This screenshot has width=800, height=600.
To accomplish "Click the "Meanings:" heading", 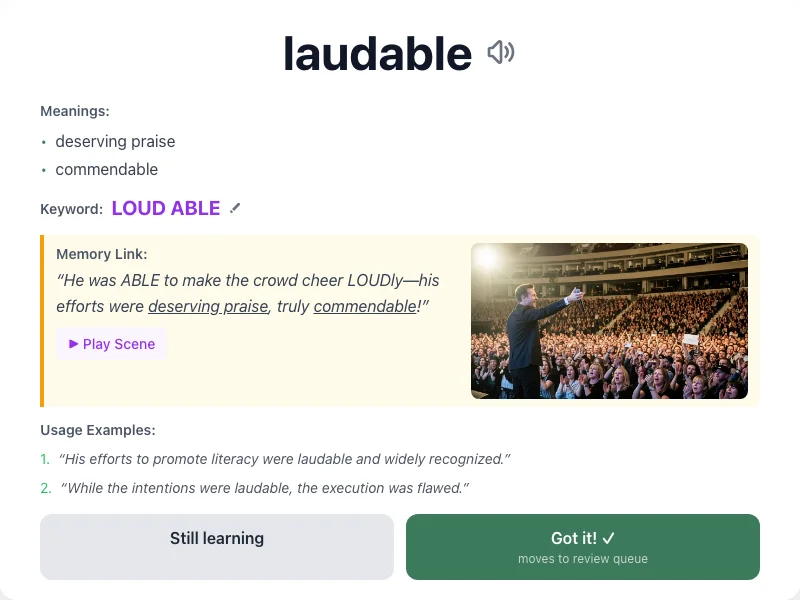I will click(74, 111).
